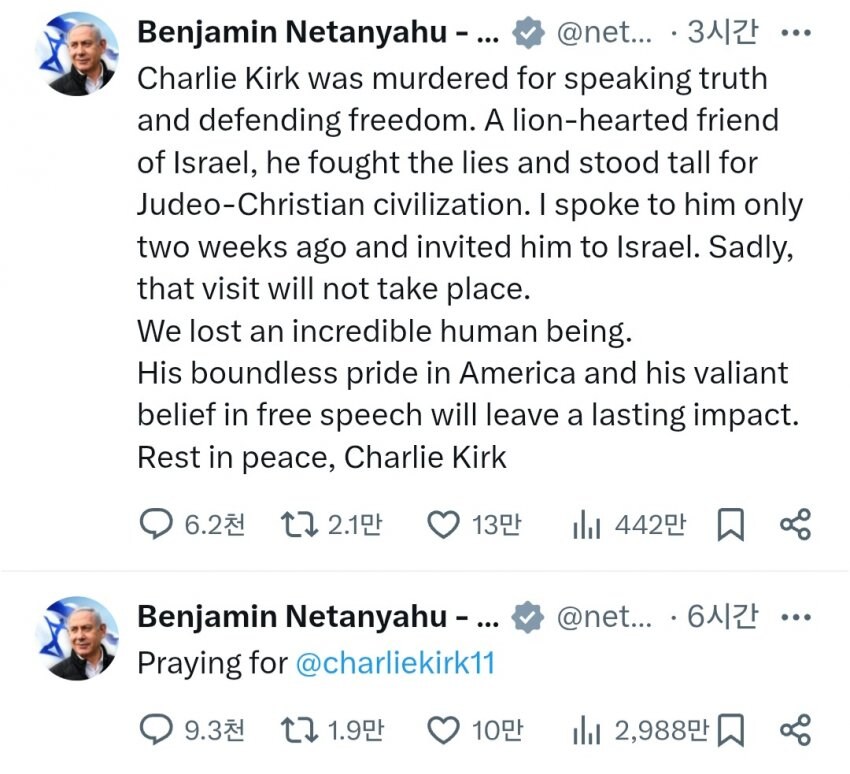Bookmark the 'Praying for' tweet

click(x=730, y=730)
